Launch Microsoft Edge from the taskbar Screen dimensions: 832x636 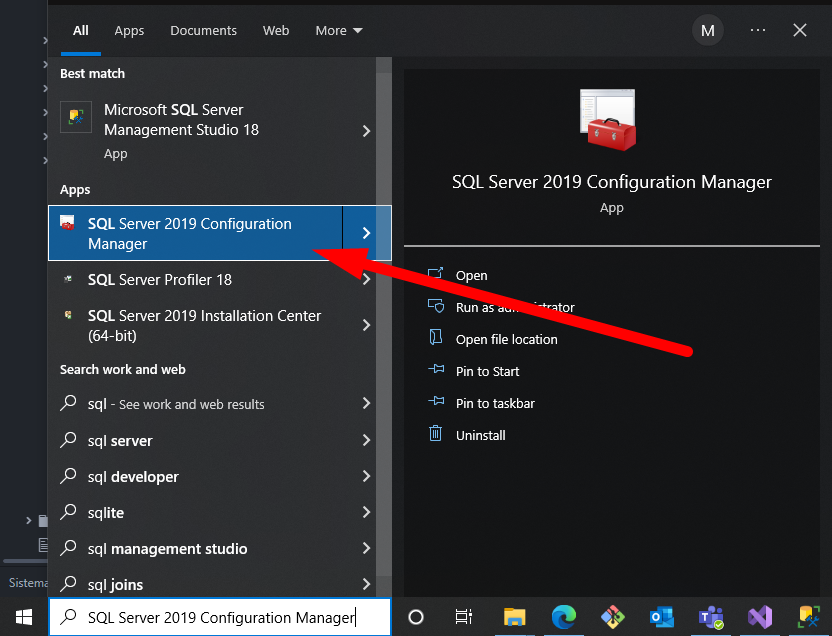click(x=563, y=617)
